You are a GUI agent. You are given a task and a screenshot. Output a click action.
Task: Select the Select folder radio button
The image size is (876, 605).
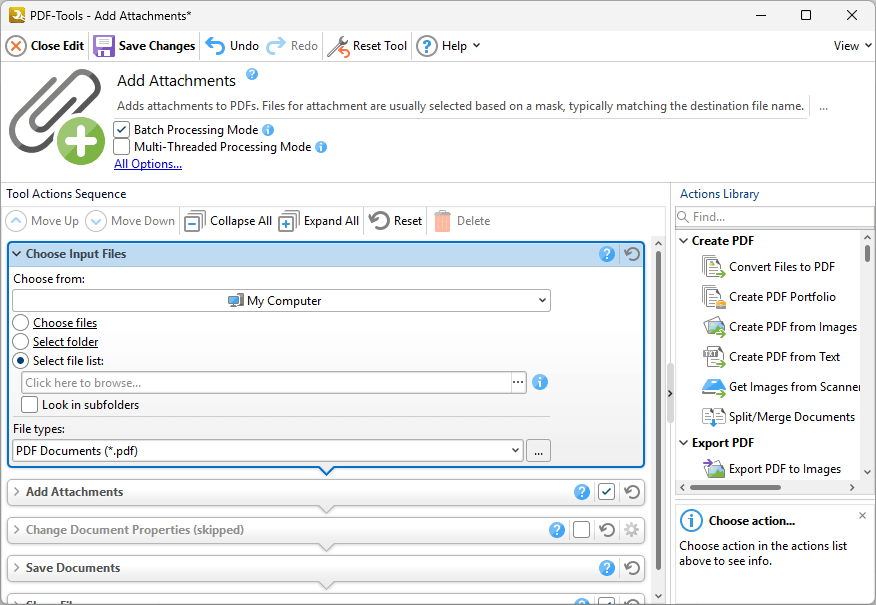[21, 342]
